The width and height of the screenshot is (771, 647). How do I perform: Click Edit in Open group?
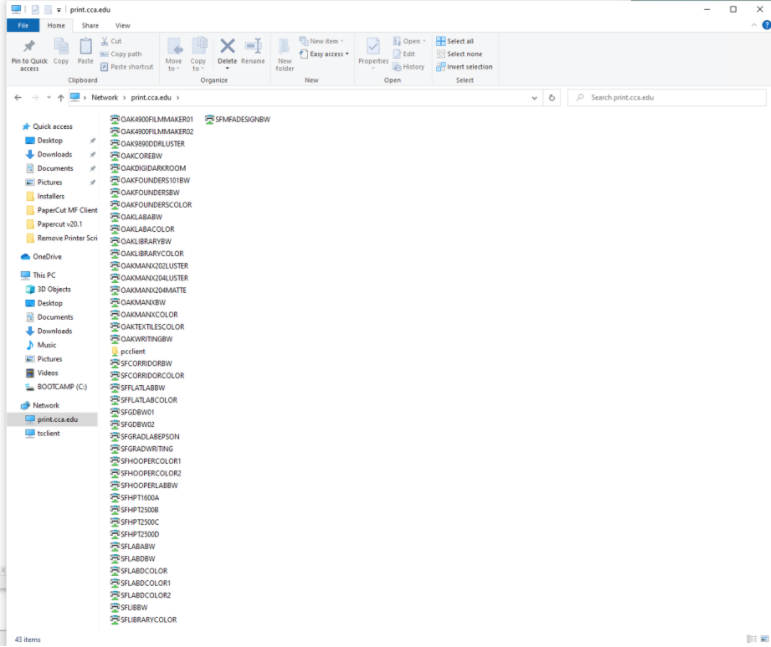point(404,54)
